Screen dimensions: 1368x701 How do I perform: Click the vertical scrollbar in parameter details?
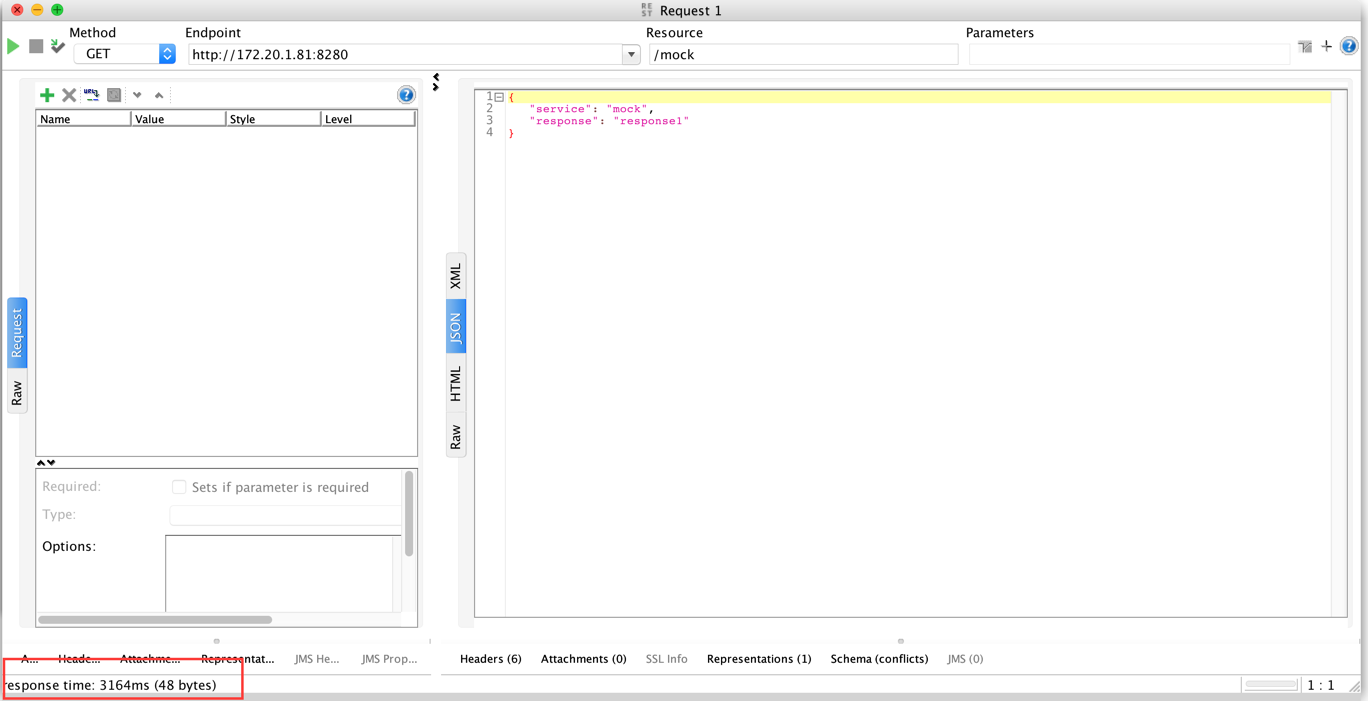point(408,514)
